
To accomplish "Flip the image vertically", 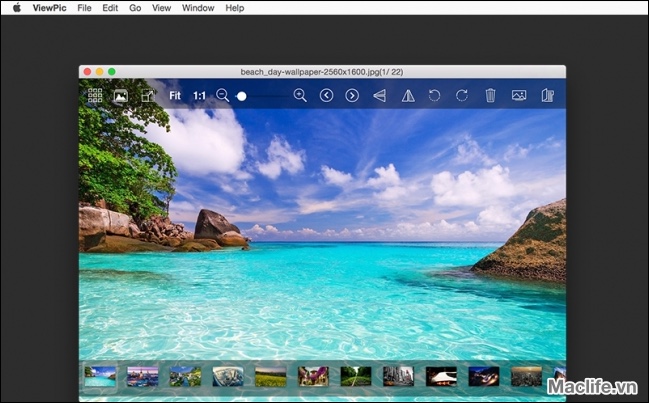I will point(380,96).
